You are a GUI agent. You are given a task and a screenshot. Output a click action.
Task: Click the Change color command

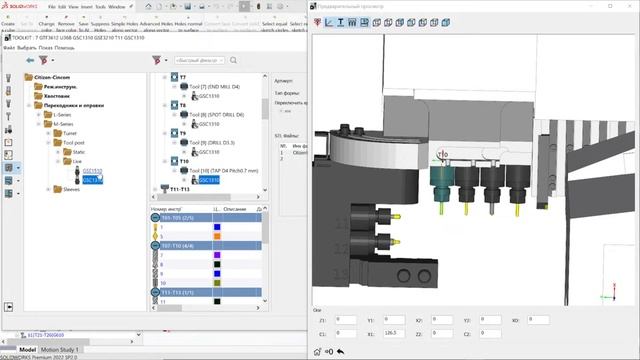[47, 24]
